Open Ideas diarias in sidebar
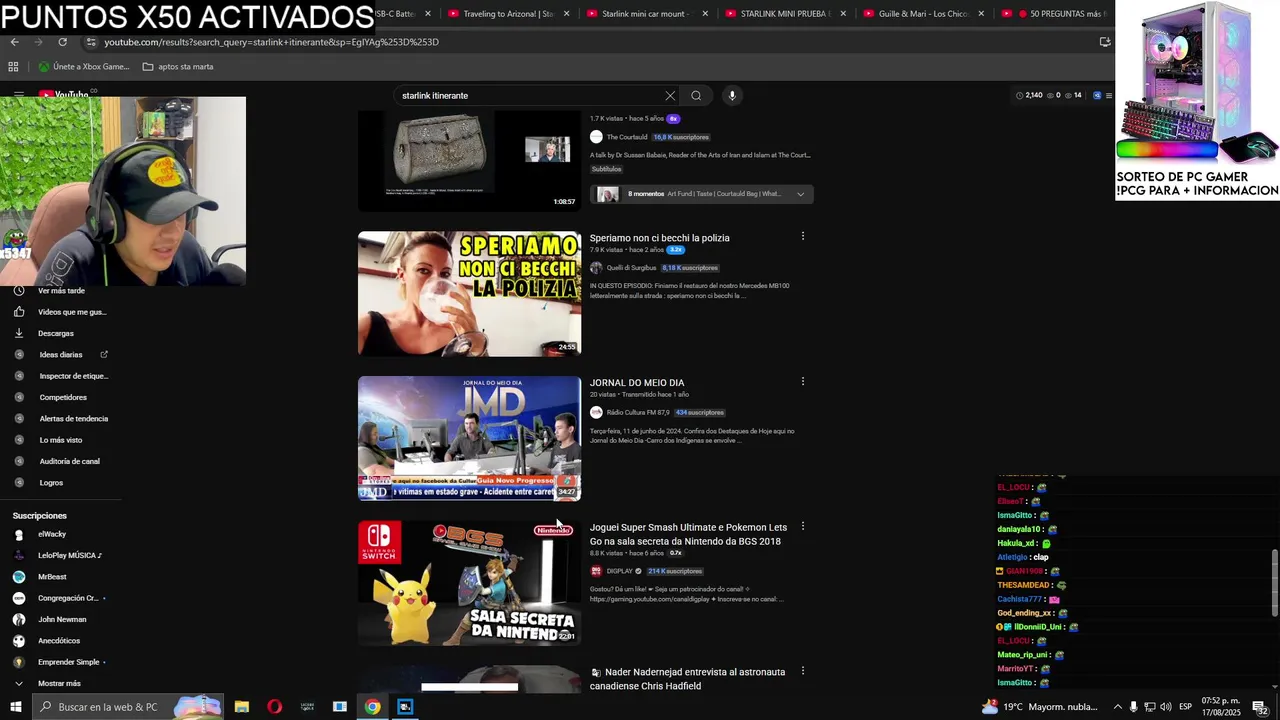This screenshot has width=1280, height=720. (x=61, y=355)
